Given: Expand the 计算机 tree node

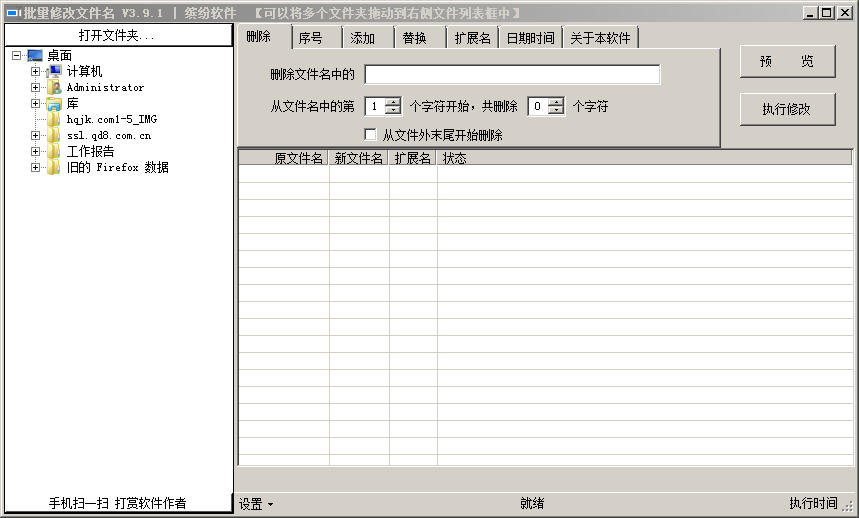Looking at the screenshot, I should coord(36,72).
